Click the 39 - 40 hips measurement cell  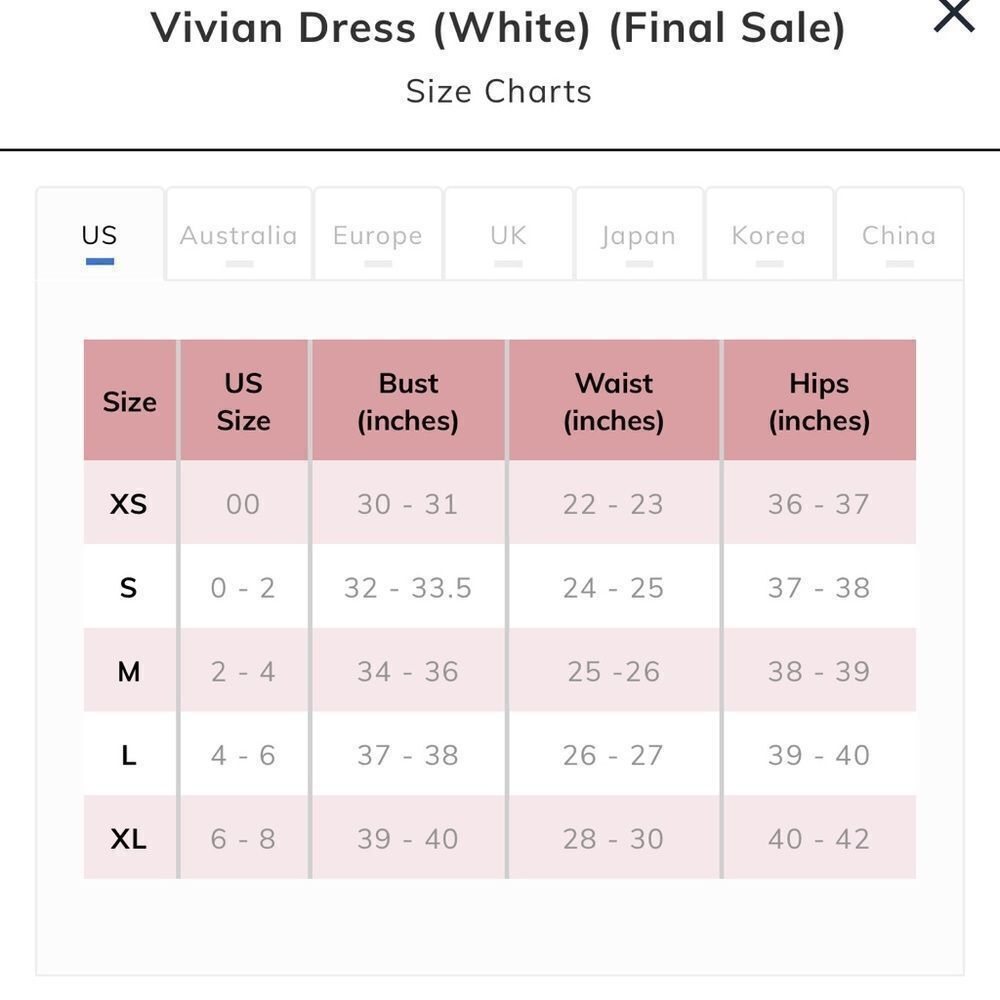[819, 755]
